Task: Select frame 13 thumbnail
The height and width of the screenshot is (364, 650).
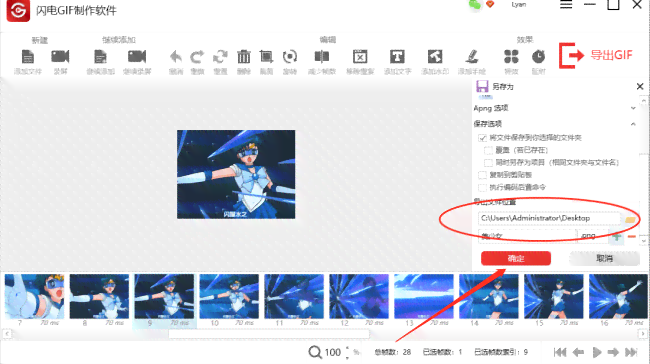Action: pos(424,296)
